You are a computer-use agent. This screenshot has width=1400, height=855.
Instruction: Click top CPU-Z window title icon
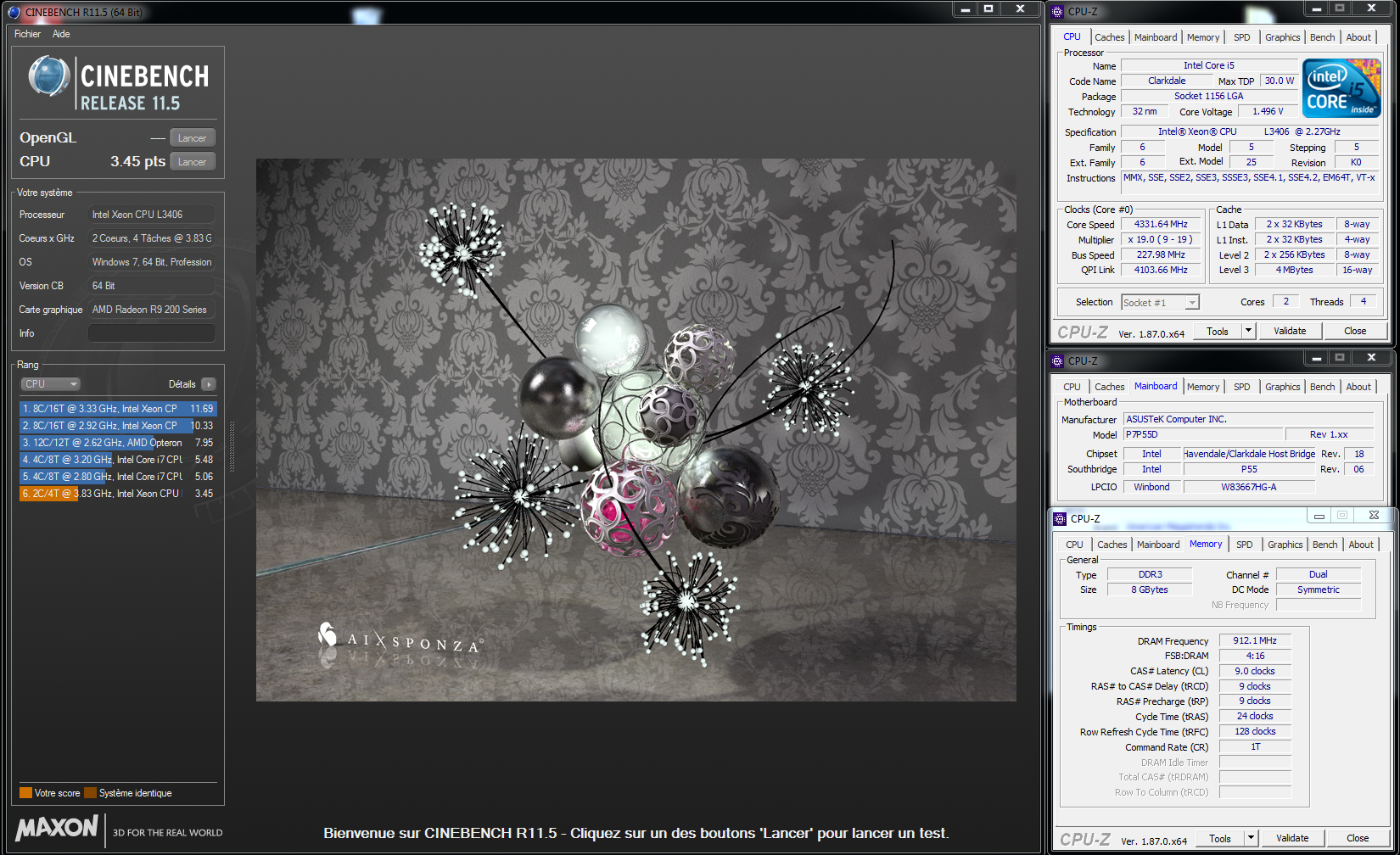[1057, 12]
